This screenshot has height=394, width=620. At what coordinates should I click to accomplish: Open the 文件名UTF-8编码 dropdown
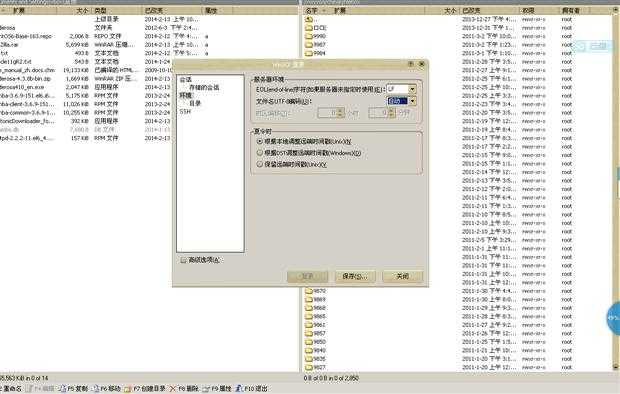coord(412,101)
